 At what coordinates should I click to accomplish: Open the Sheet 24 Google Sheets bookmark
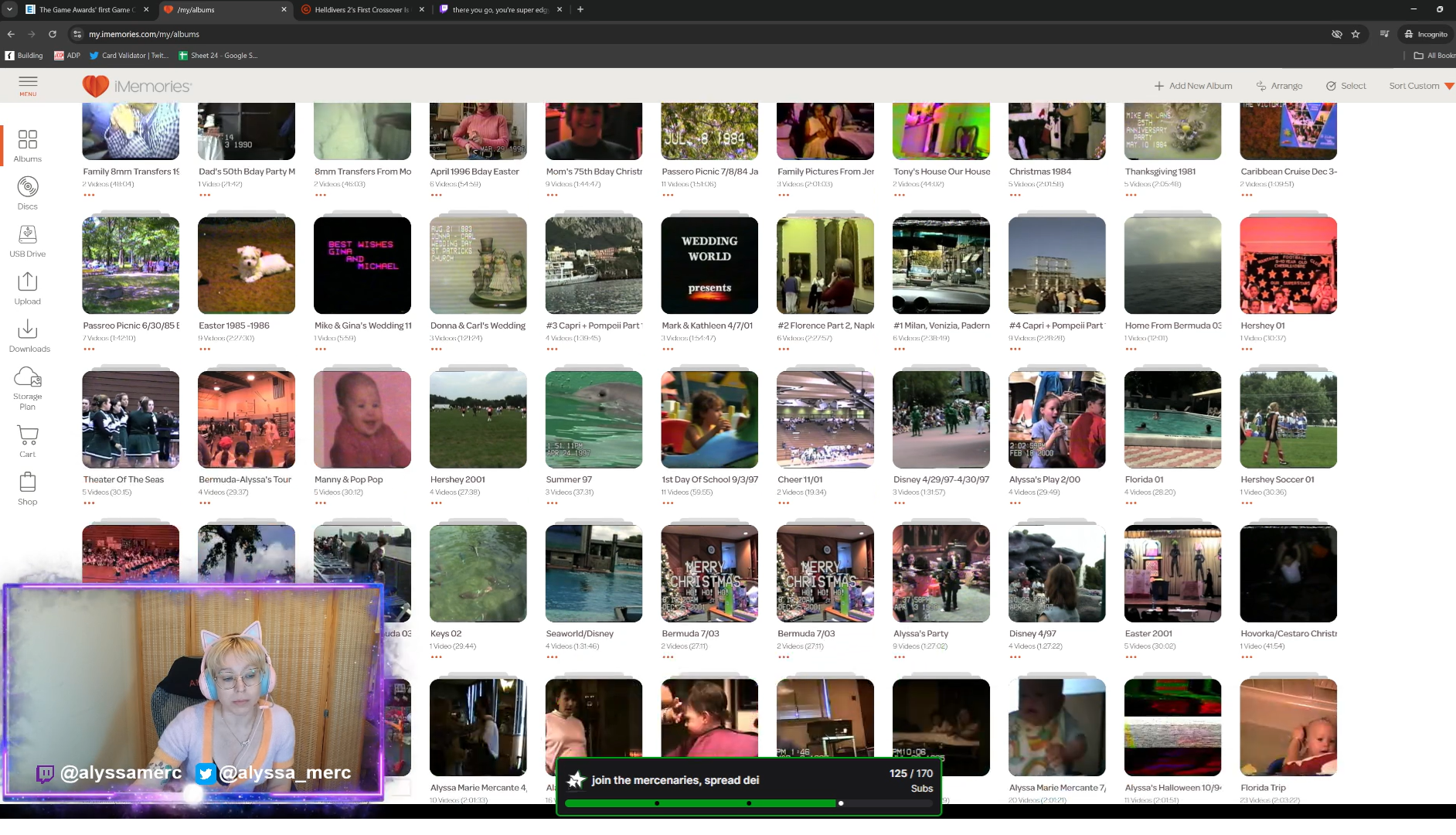pos(218,56)
